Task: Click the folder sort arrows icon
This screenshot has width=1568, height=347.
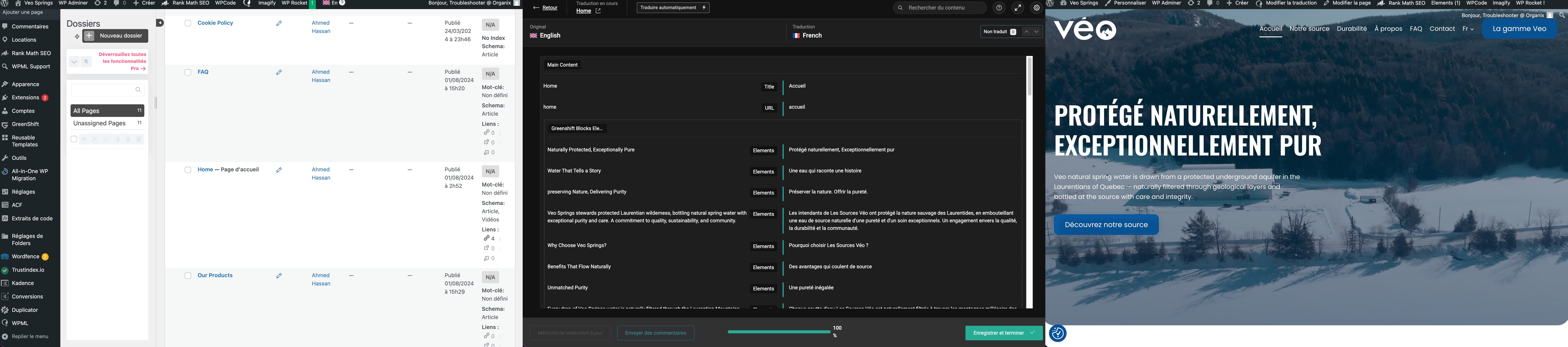Action: pos(86,61)
